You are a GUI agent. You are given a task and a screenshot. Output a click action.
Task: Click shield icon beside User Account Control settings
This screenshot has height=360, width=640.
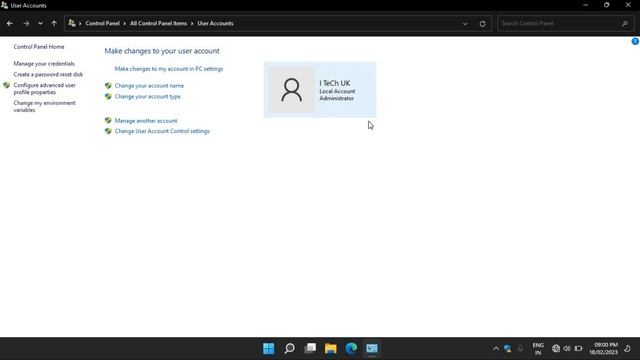(108, 131)
